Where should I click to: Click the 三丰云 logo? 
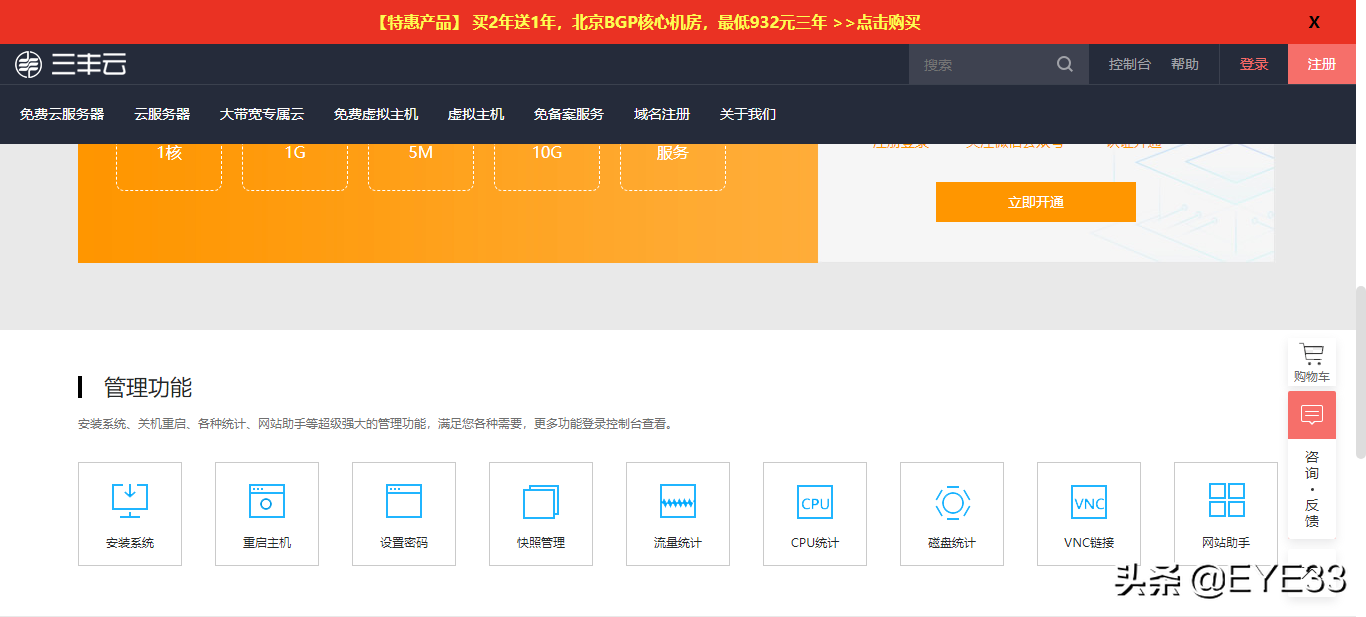pos(70,64)
